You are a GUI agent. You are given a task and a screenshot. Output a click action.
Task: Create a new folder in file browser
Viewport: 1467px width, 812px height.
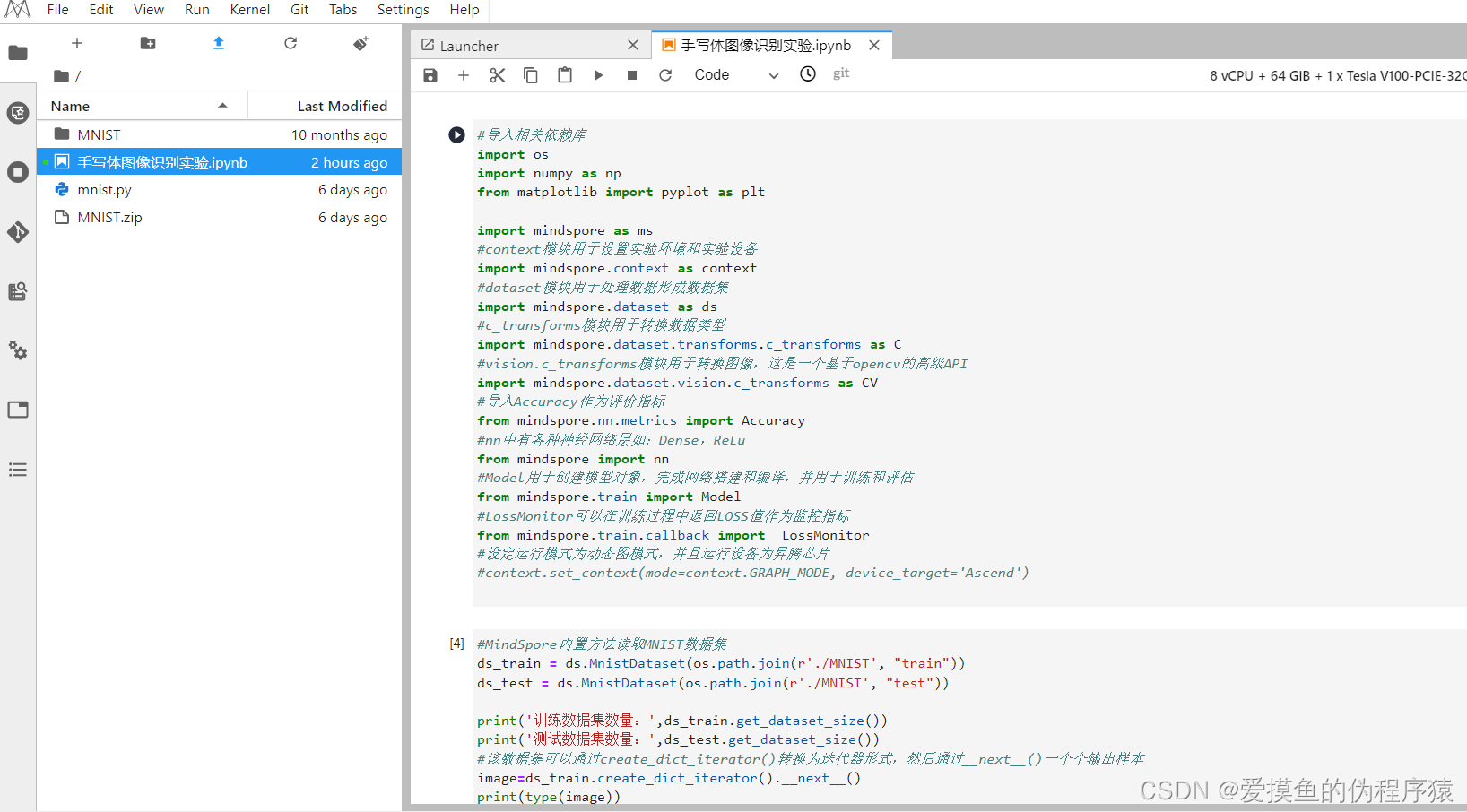[x=148, y=43]
